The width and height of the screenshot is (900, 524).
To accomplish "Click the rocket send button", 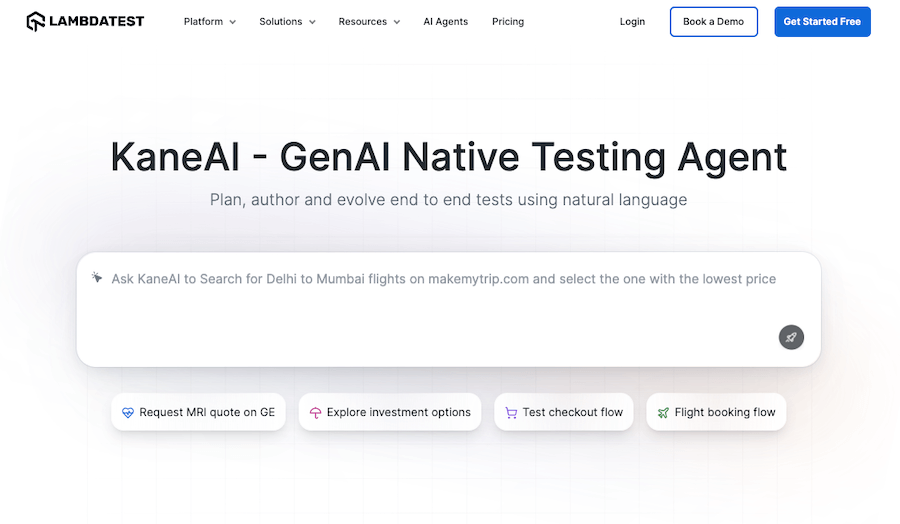I will (791, 337).
